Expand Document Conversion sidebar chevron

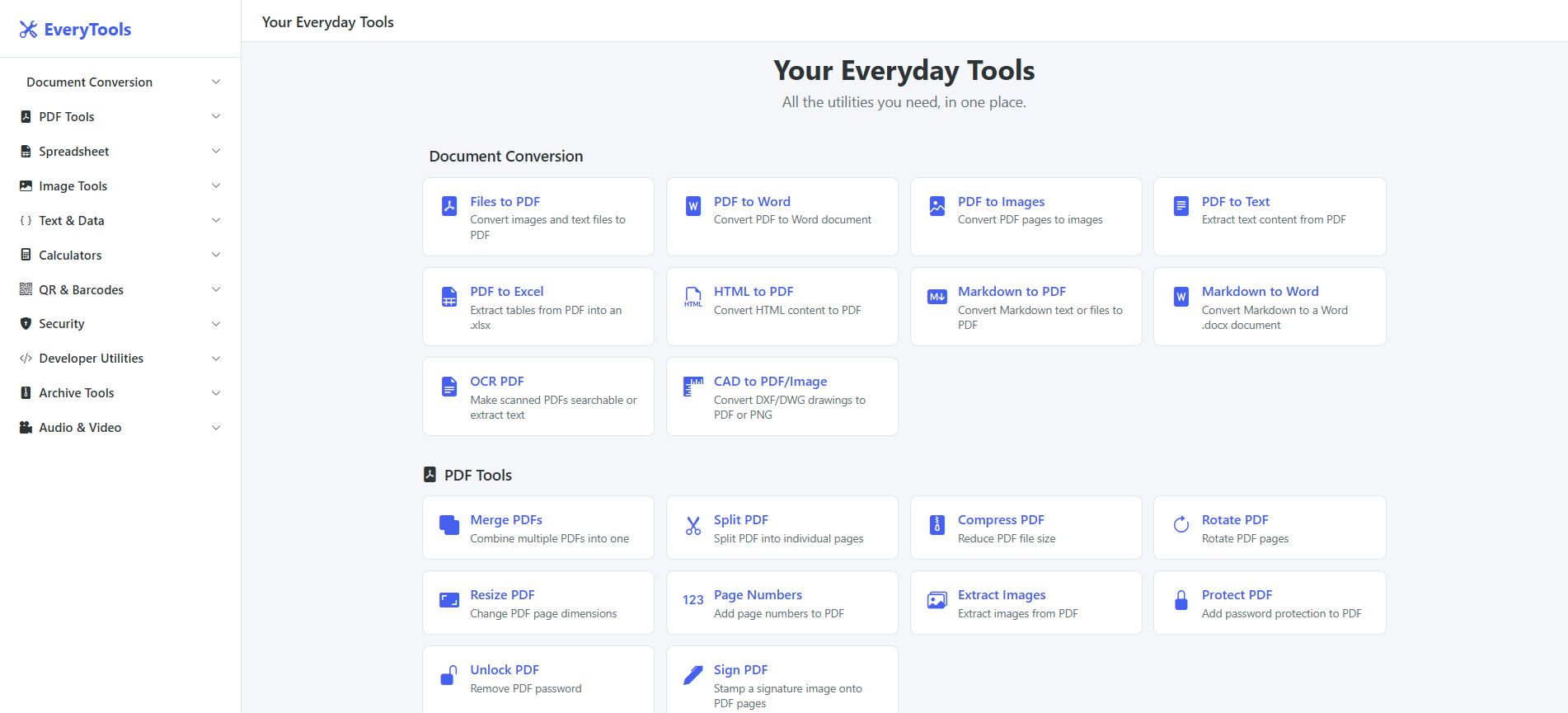tap(216, 82)
